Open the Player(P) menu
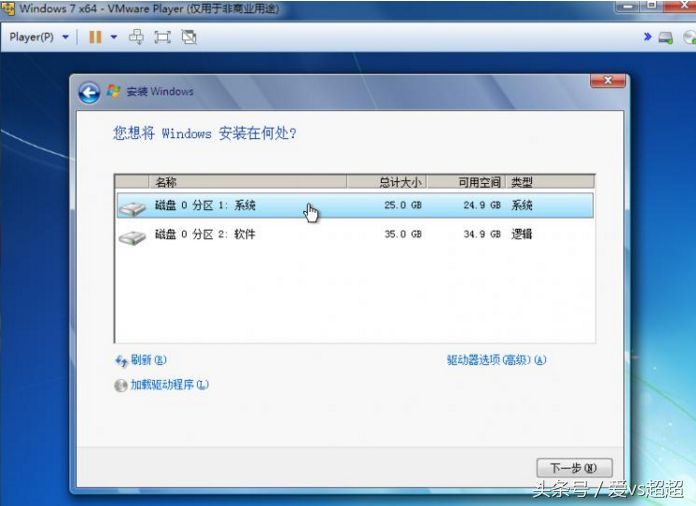 pos(39,37)
